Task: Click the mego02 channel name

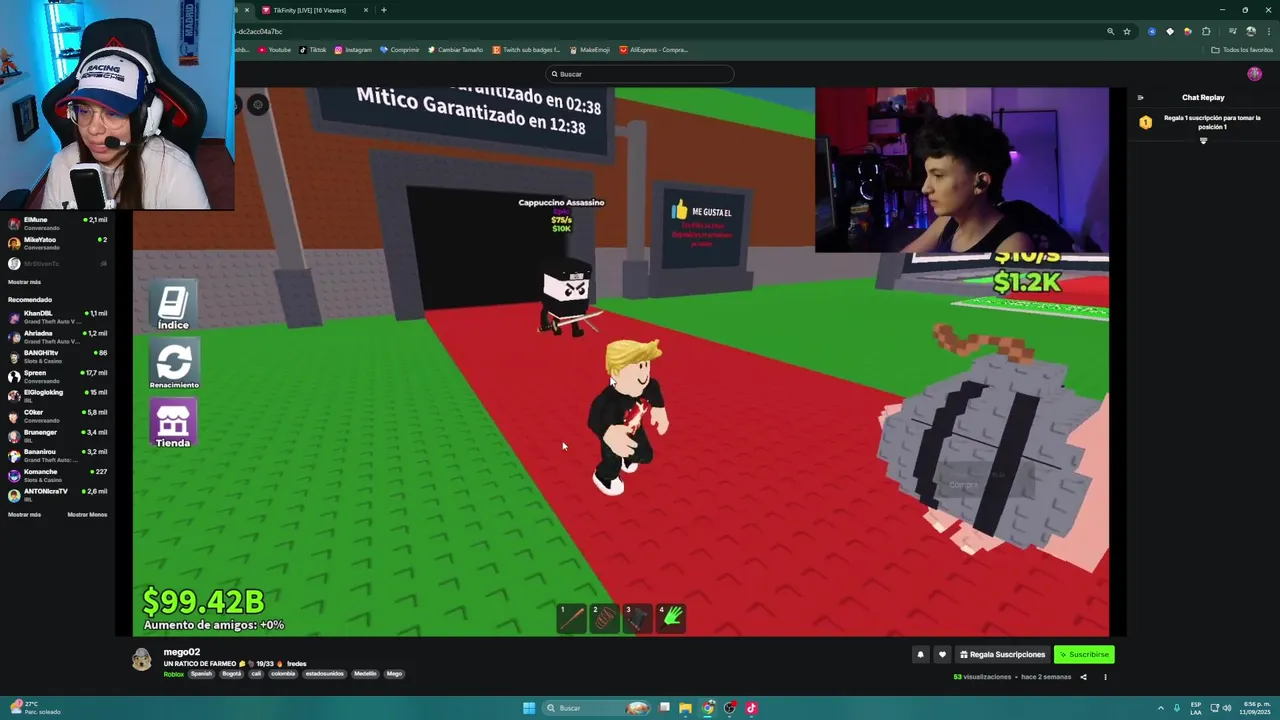Action: point(182,652)
